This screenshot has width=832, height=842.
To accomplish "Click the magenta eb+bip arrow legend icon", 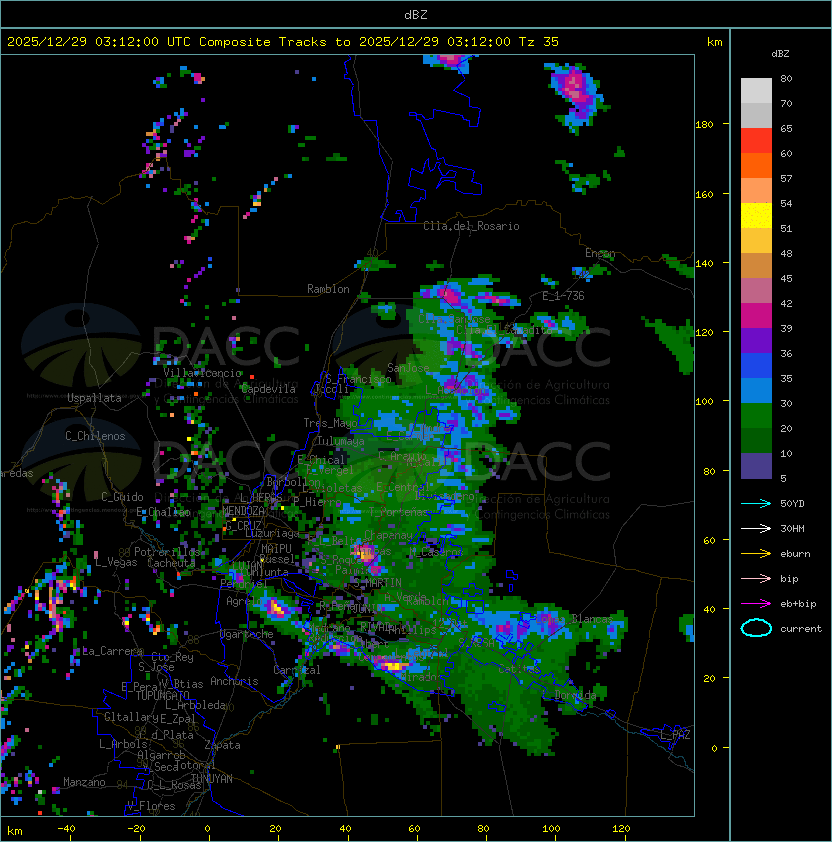I will pos(756,604).
